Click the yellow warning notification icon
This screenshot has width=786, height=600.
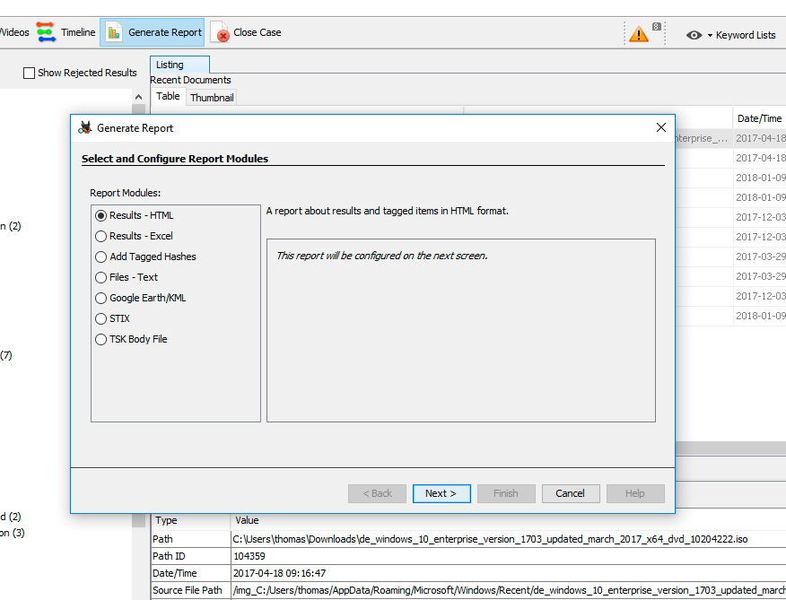pos(639,33)
